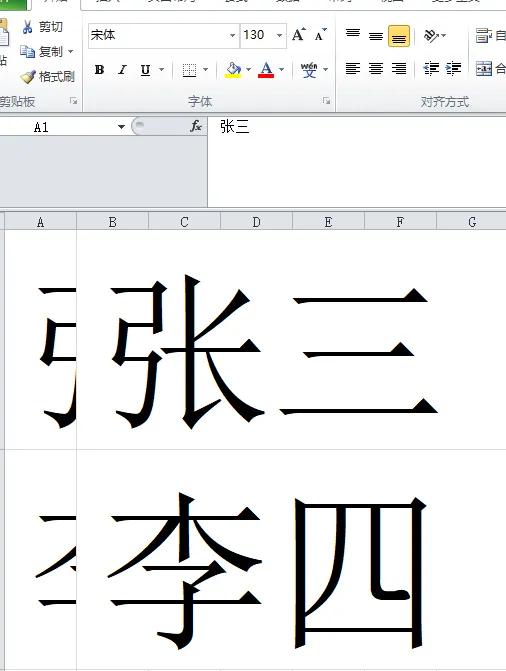This screenshot has width=506, height=671.
Task: Click the merge cells icon
Action: pyautogui.click(x=484, y=68)
